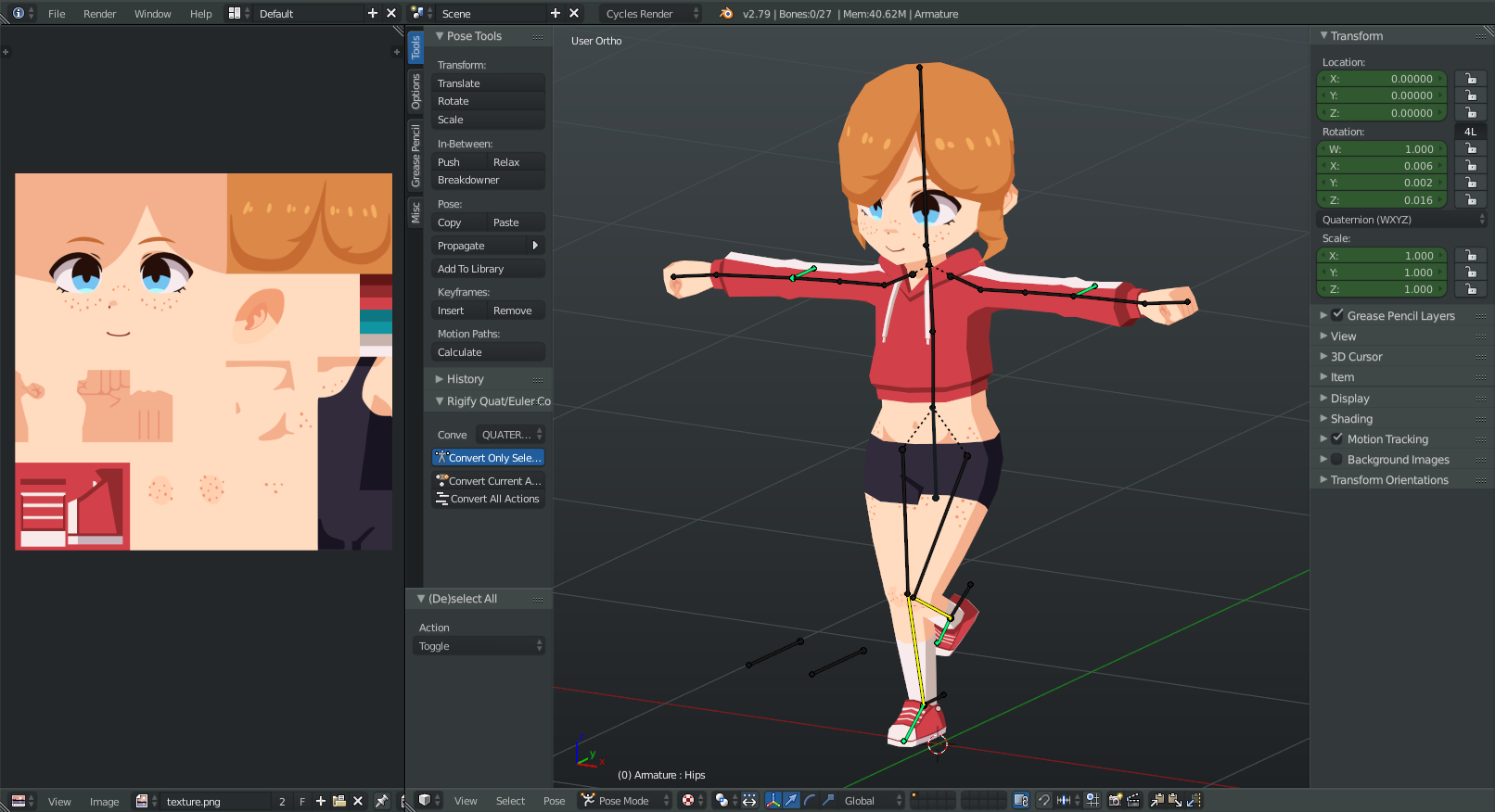Screen dimensions: 1495x812
Task: Toggle lock on Location X
Action: (x=1471, y=79)
